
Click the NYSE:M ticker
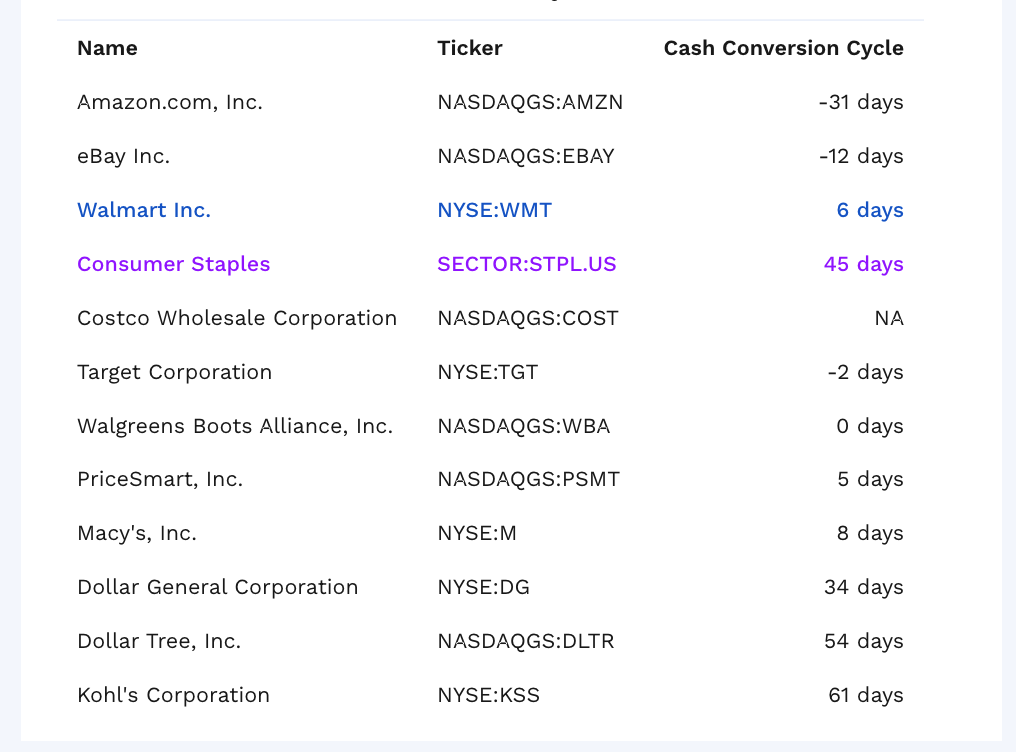click(477, 533)
